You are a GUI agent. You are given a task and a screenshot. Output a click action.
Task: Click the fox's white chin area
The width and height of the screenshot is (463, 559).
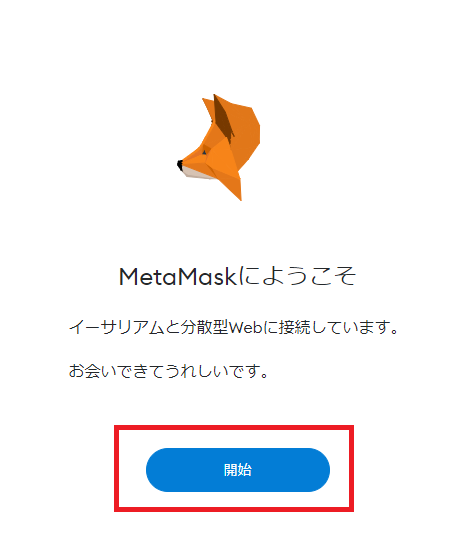tap(196, 173)
